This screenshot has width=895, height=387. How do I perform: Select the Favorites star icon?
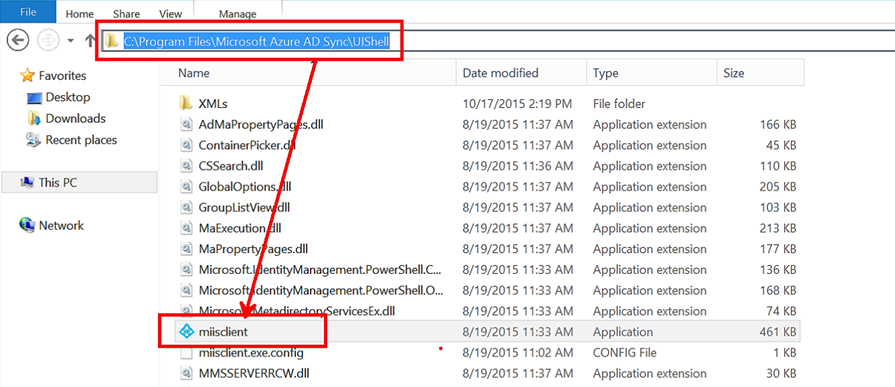point(27,75)
